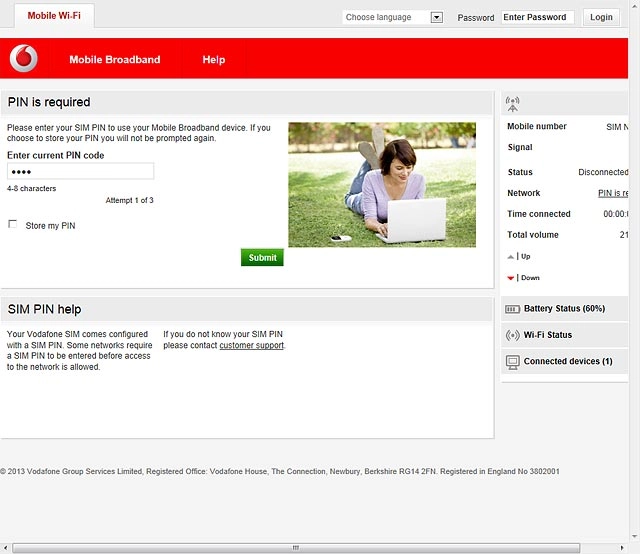The image size is (640, 554).
Task: Click the Login button
Action: point(601,17)
